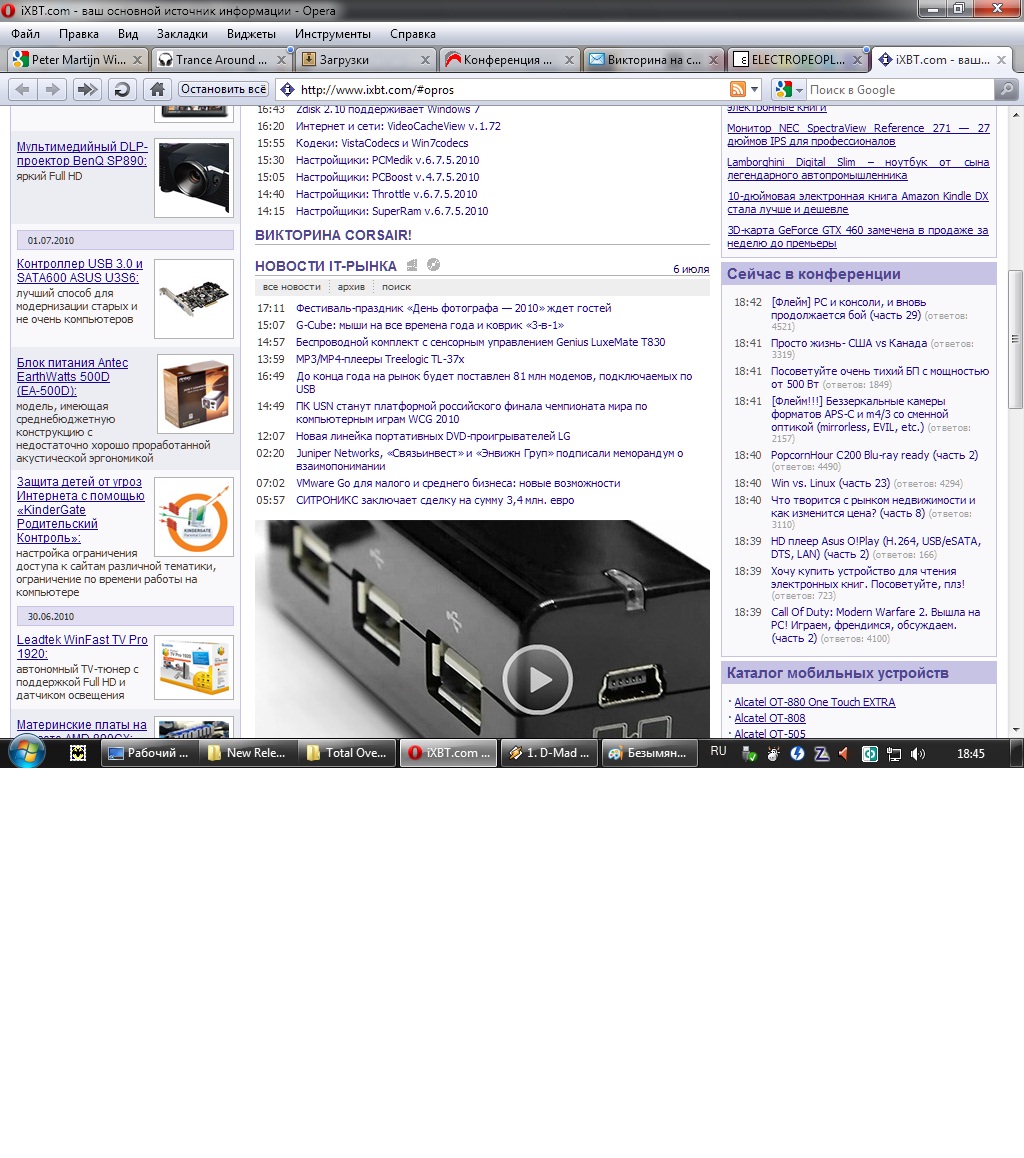Image resolution: width=1024 pixels, height=1158 pixels.
Task: Open the 'Leadtek WinFast TV Pro 1920' link
Action: coord(82,646)
